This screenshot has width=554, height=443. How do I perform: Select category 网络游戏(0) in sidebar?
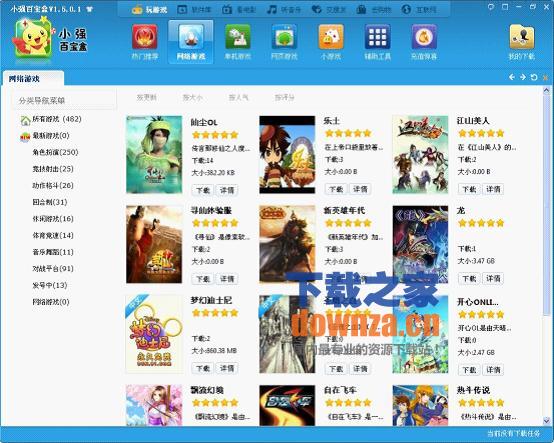pyautogui.click(x=51, y=302)
